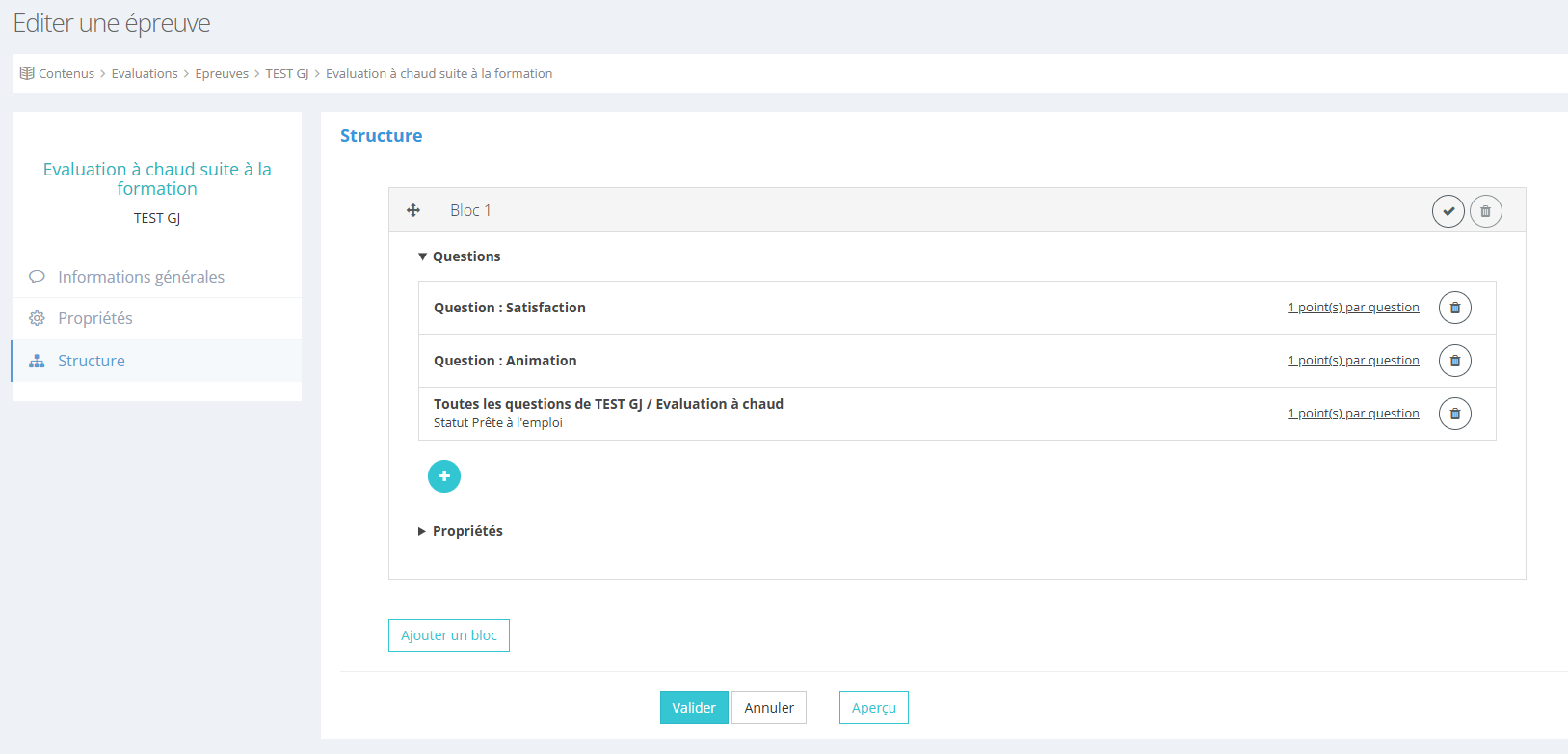1568x754 pixels.
Task: Open the Propriétés sidebar tab
Action: (x=95, y=318)
